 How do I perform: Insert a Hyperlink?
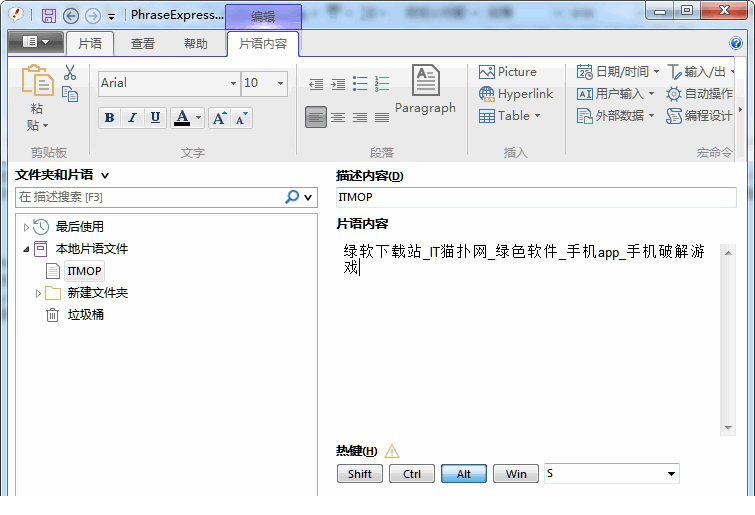click(516, 94)
